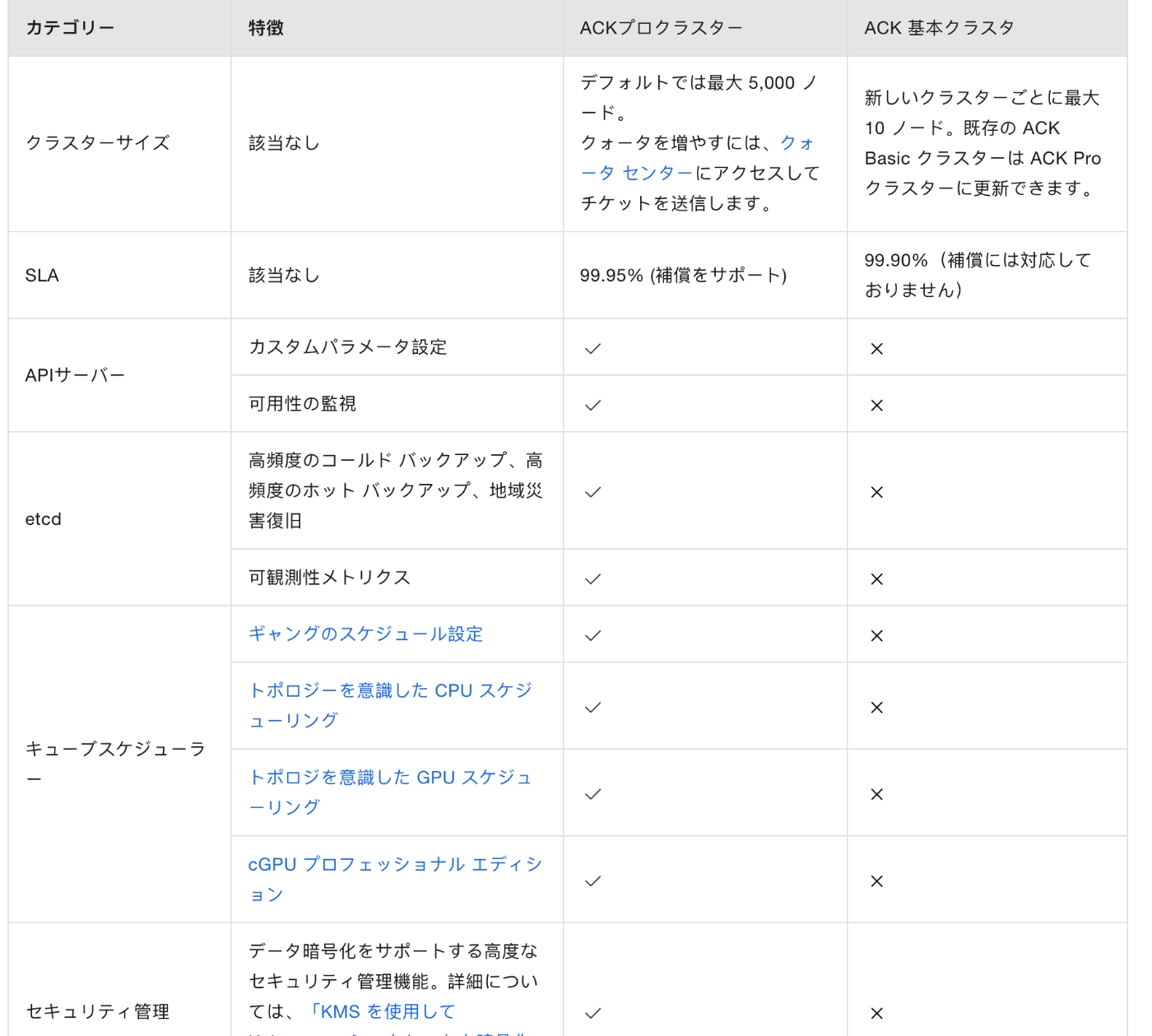Screen dimensions: 1152x1036
Task: Open トポロジを意識した GPU スケジューリング link
Action: click(390, 792)
